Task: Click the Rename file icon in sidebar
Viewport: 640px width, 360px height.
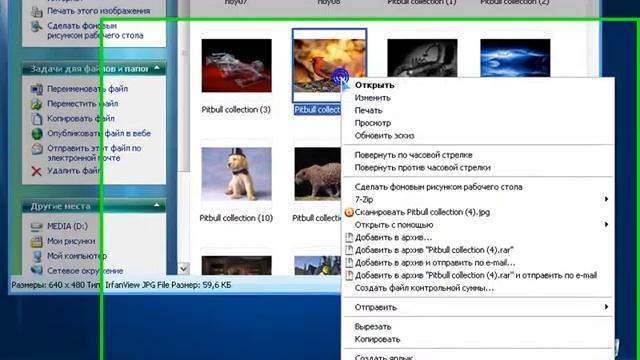Action: pyautogui.click(x=37, y=89)
